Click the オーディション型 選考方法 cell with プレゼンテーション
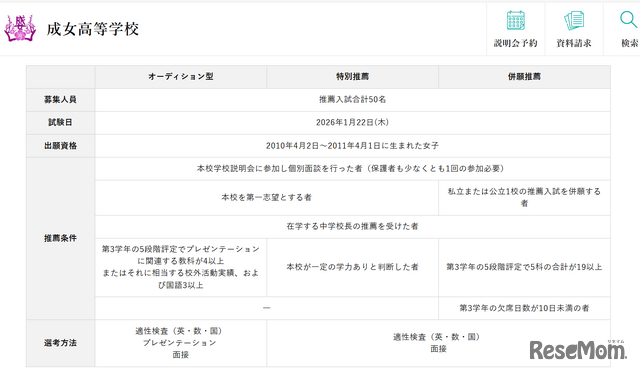The height and width of the screenshot is (373, 640). [x=181, y=343]
